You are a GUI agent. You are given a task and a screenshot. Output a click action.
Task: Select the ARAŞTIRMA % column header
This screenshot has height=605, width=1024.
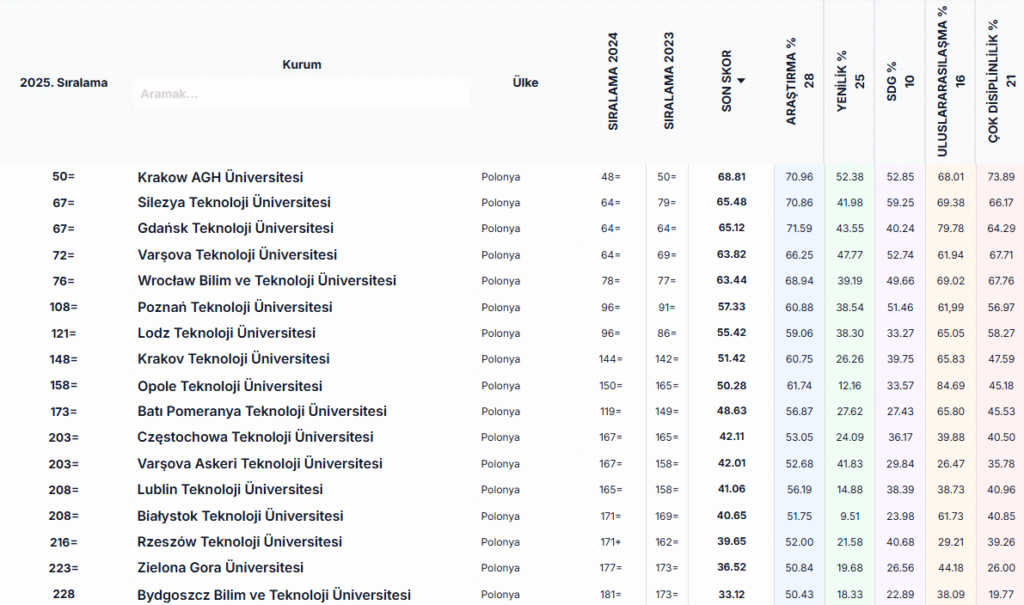(x=799, y=82)
